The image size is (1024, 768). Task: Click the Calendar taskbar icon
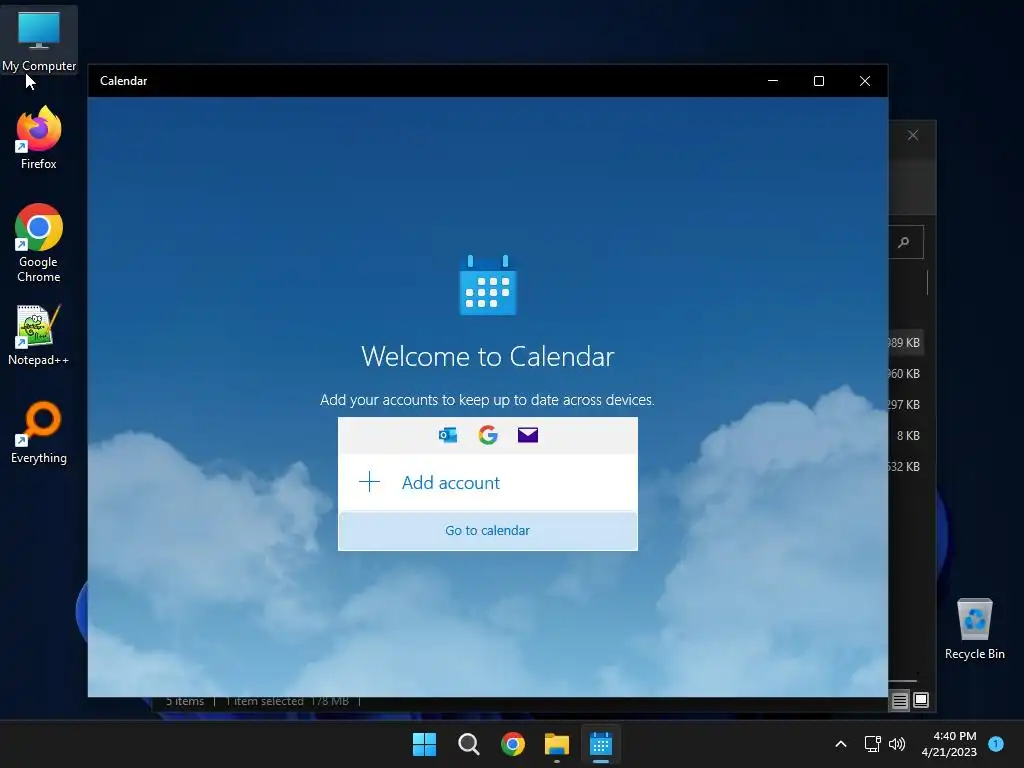pos(601,744)
